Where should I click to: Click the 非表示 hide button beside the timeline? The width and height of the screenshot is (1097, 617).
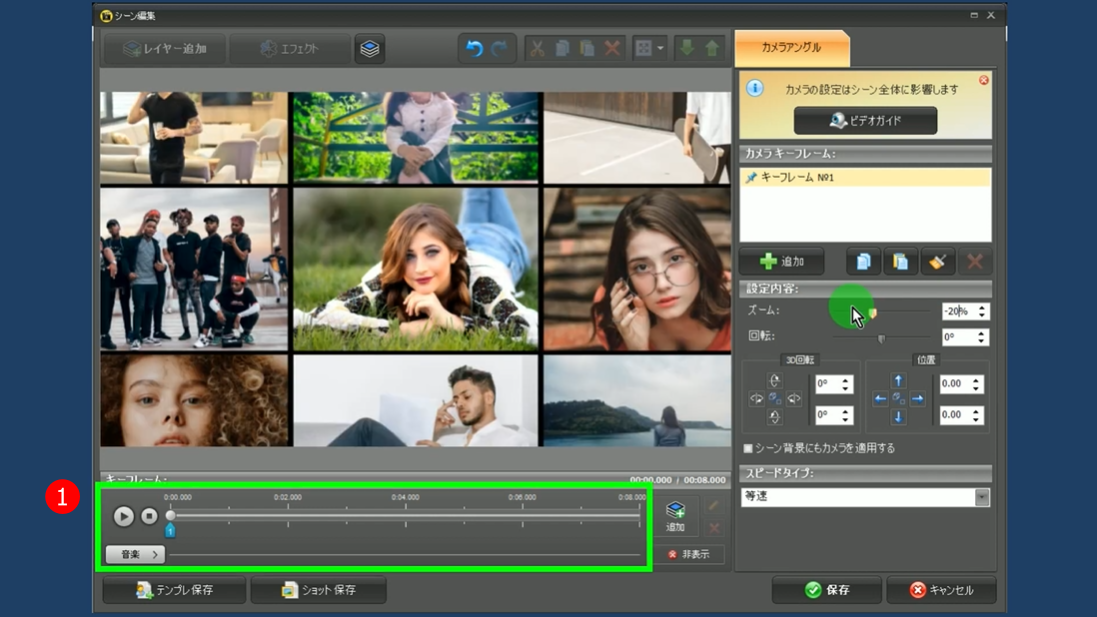tap(689, 554)
